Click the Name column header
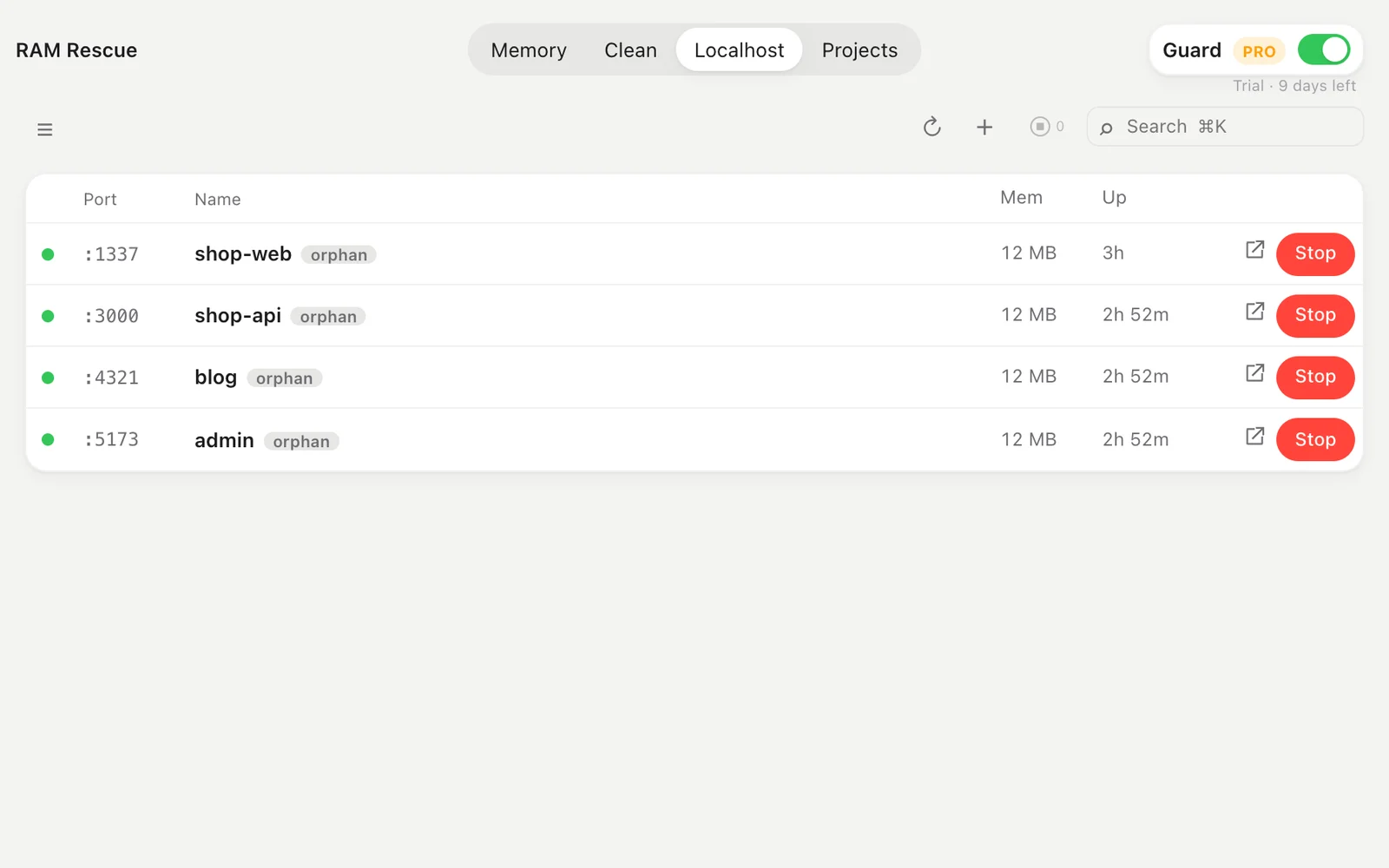 pyautogui.click(x=218, y=200)
